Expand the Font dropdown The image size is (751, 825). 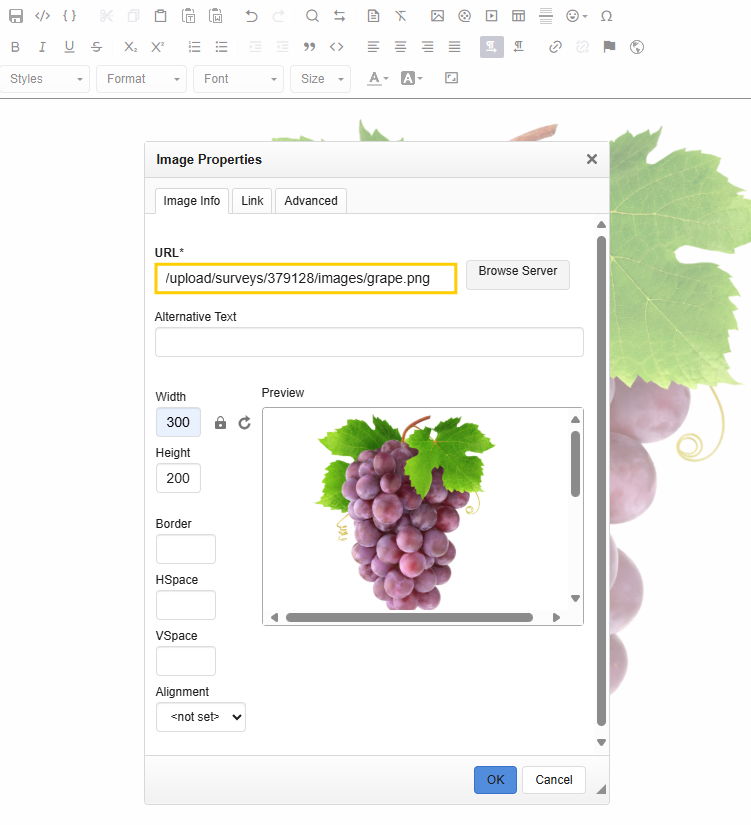[240, 79]
